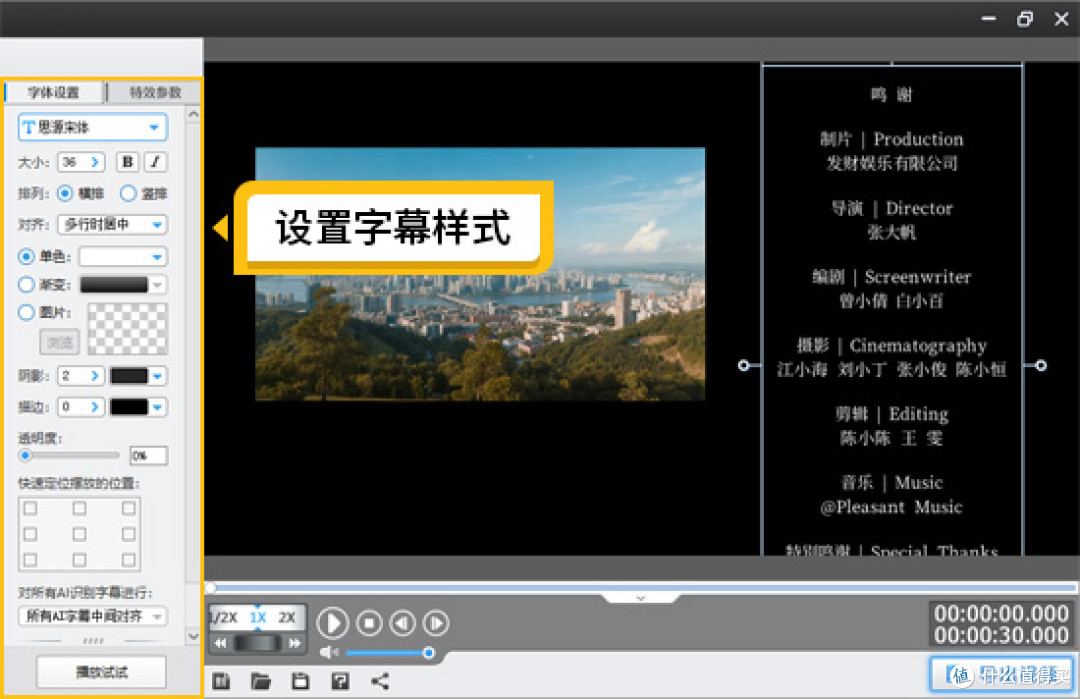Play the video preview

pos(333,623)
